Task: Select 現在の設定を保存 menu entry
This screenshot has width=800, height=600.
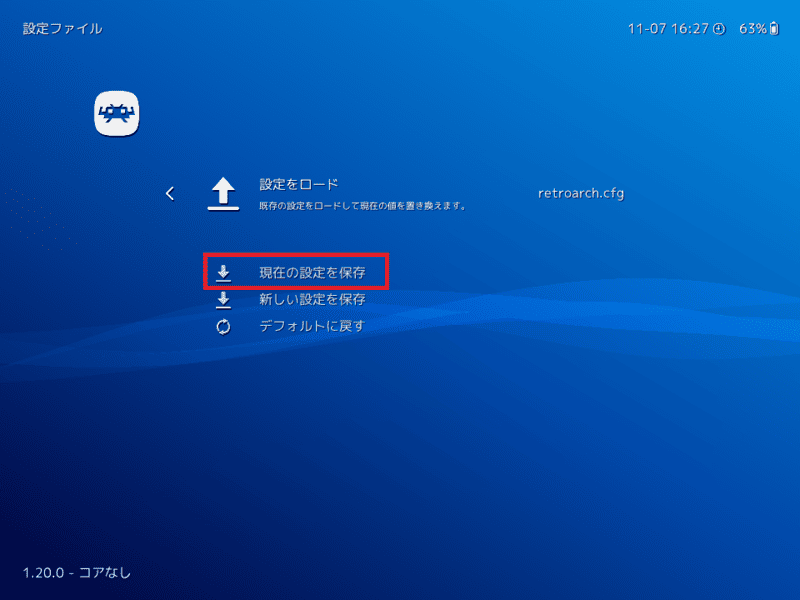Action: pyautogui.click(x=312, y=272)
